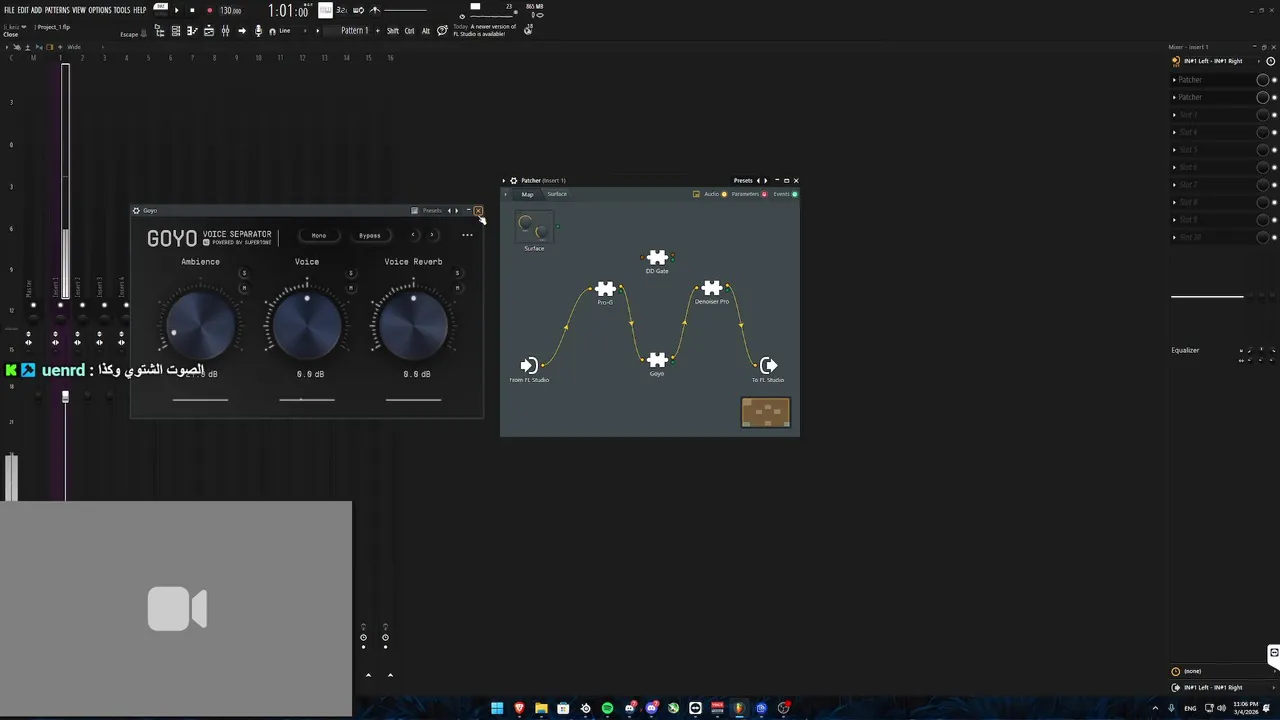The width and height of the screenshot is (1280, 720).
Task: Click the Patcher map overview thumbnail
Action: [766, 412]
